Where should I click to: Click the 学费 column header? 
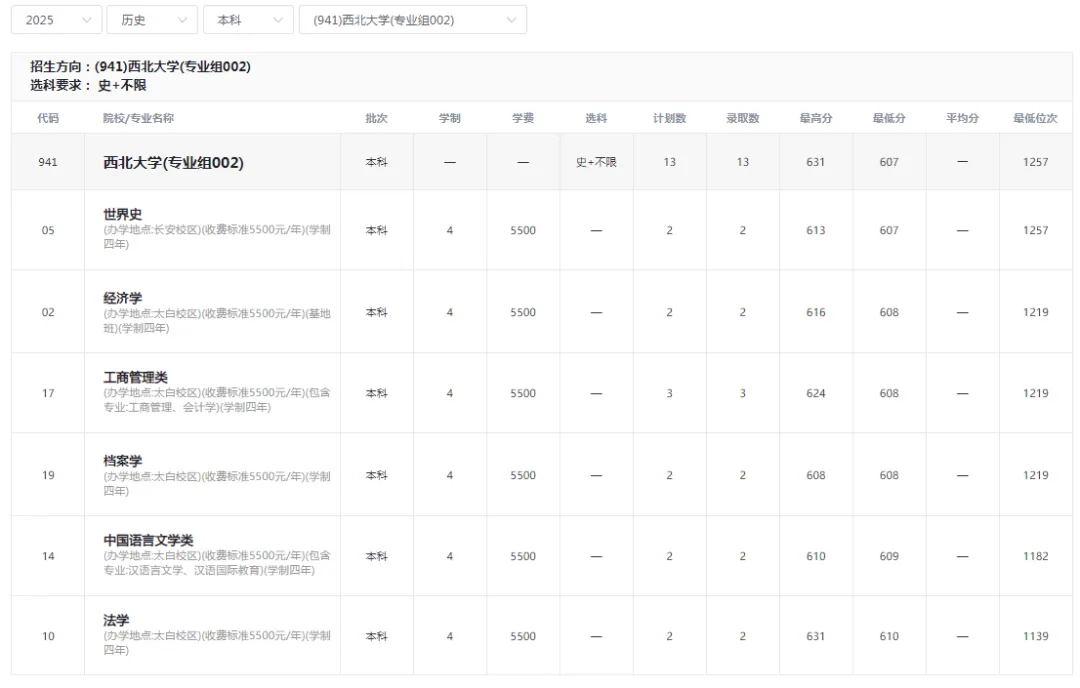click(523, 118)
